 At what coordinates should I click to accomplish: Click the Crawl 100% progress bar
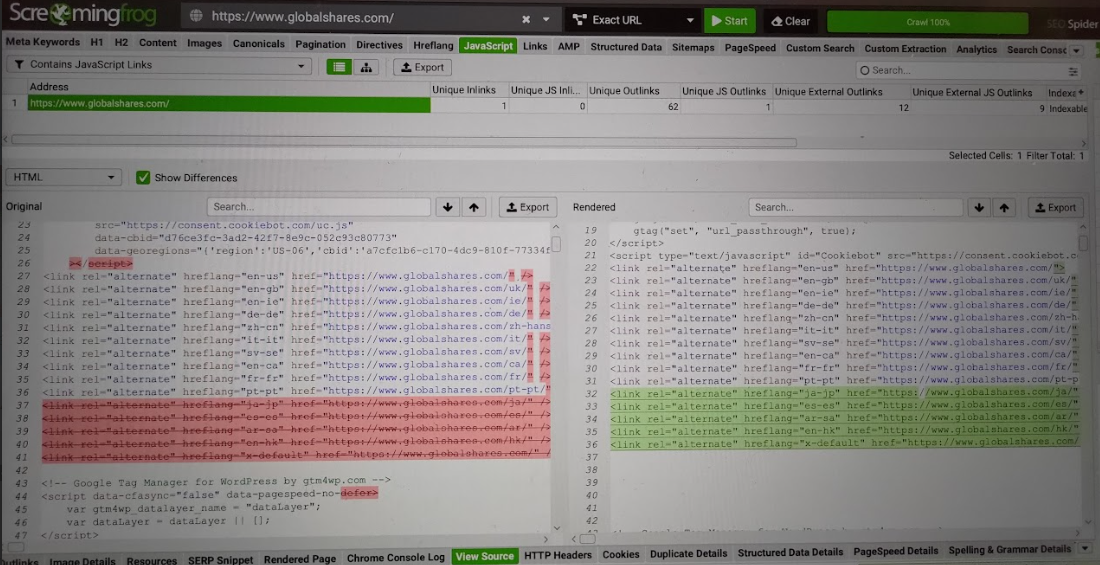pyautogui.click(x=927, y=22)
